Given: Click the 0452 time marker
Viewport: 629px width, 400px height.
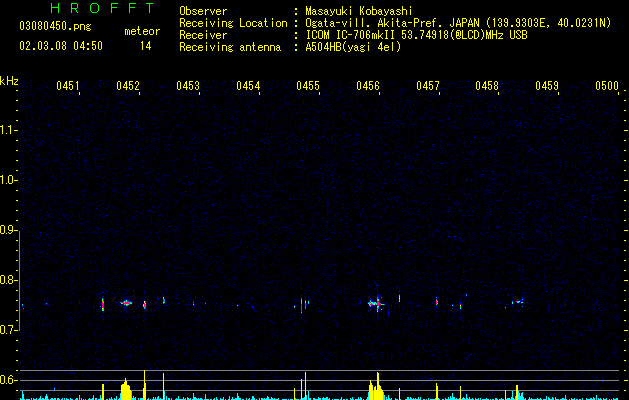Looking at the screenshot, I should [x=128, y=86].
